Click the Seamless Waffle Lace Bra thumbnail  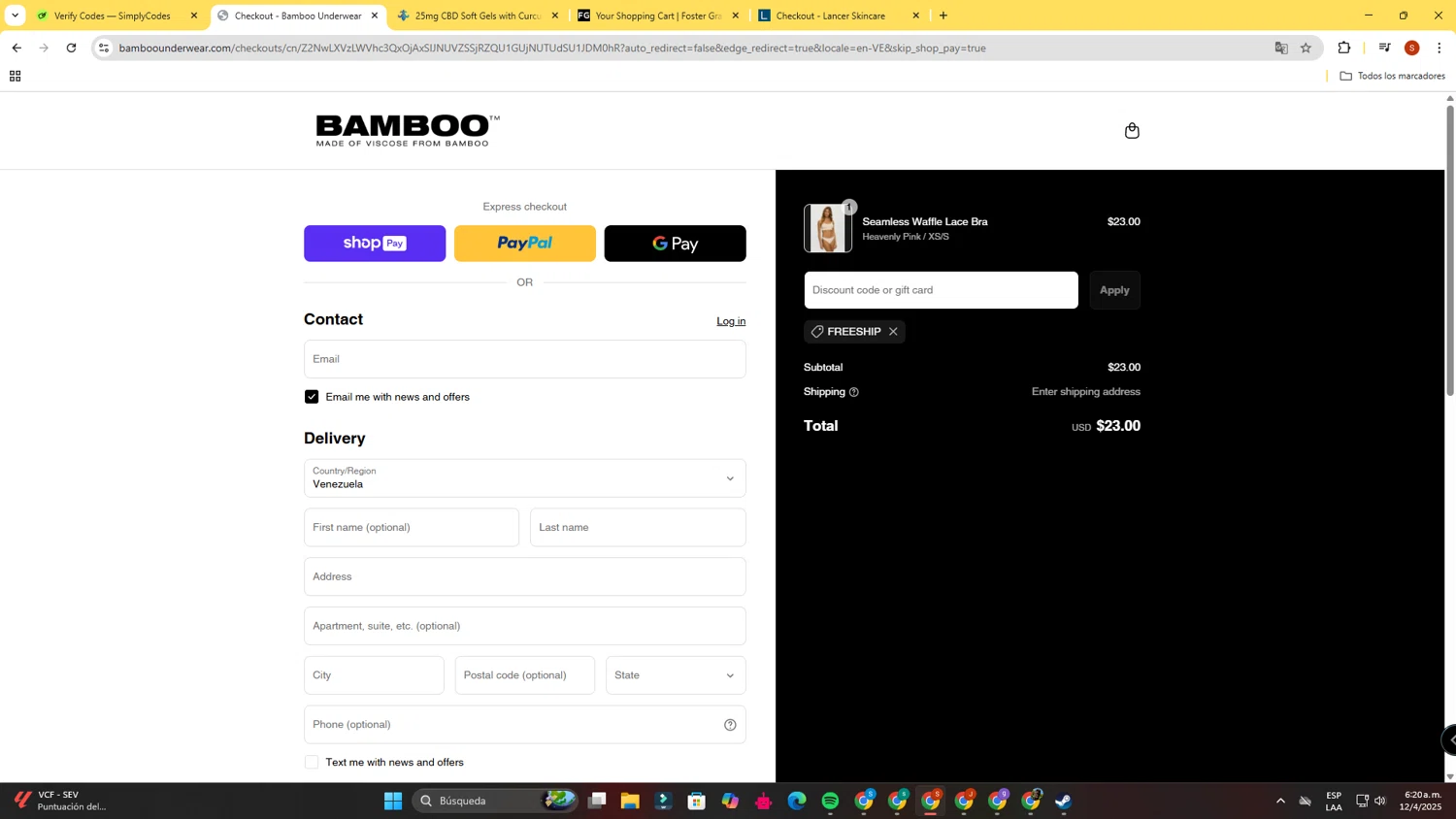click(828, 228)
